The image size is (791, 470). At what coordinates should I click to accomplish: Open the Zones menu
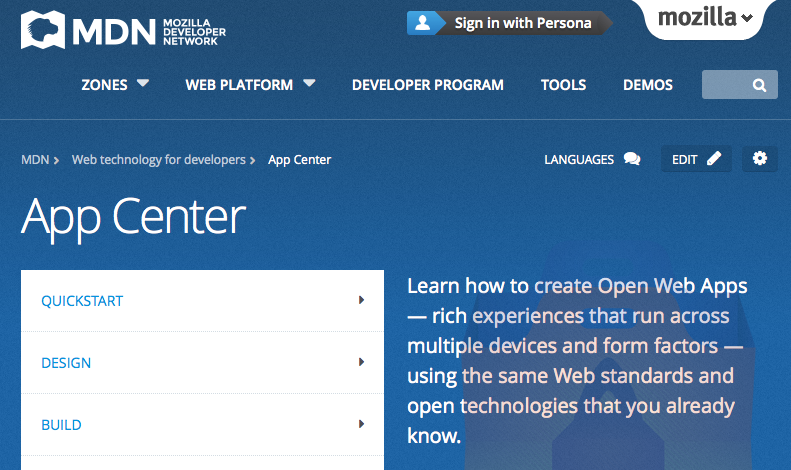(x=104, y=85)
